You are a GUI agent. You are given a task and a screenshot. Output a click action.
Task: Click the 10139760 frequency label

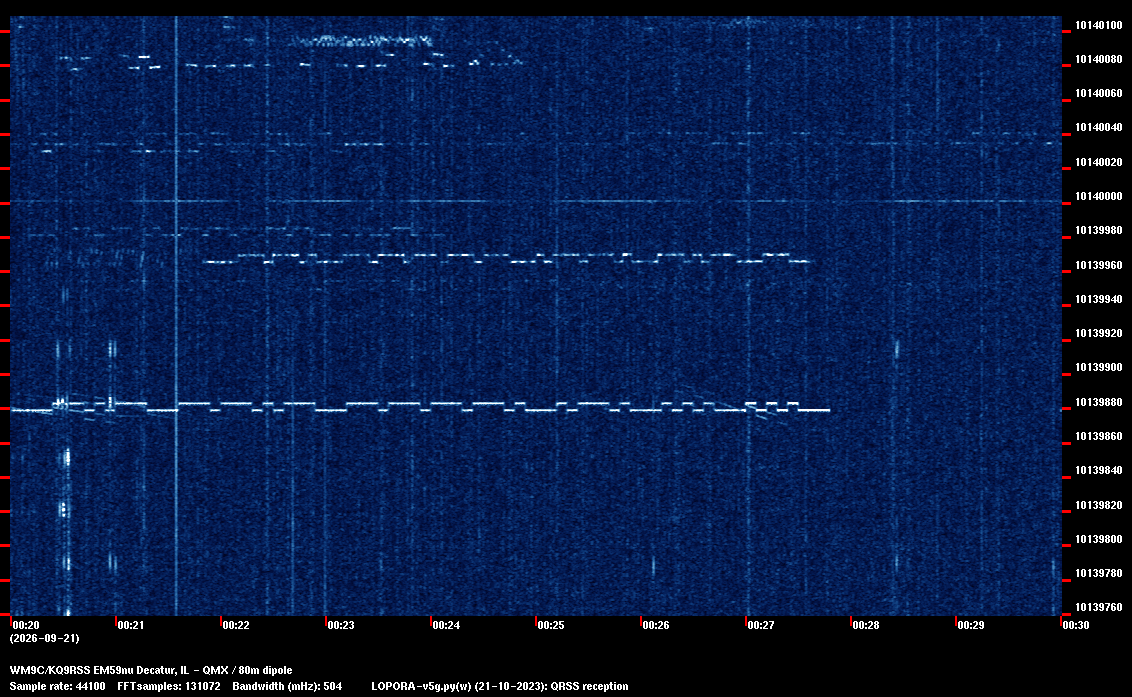pos(1099,607)
